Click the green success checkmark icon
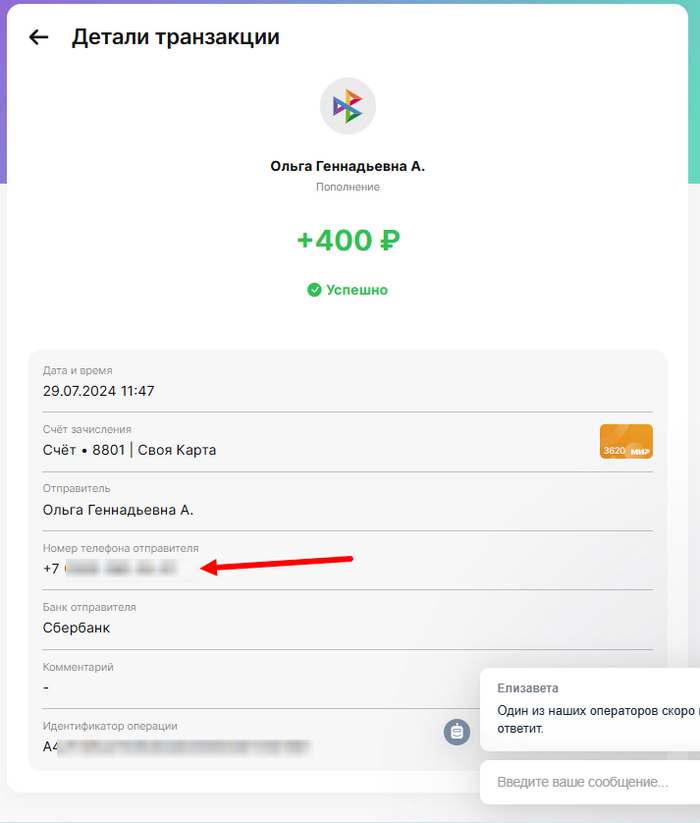 (x=314, y=290)
